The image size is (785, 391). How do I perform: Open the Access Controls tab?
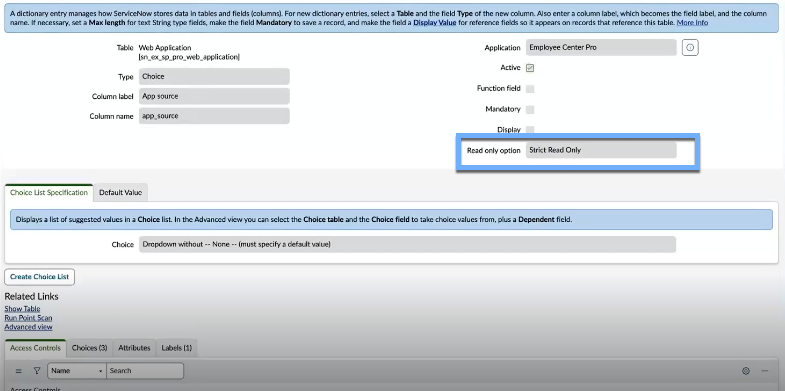click(36, 348)
